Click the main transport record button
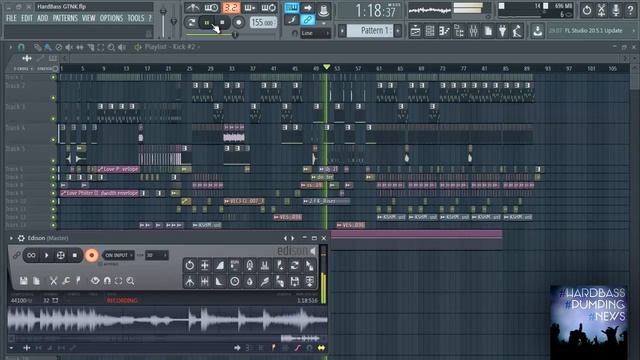640x360 pixels. click(x=238, y=22)
